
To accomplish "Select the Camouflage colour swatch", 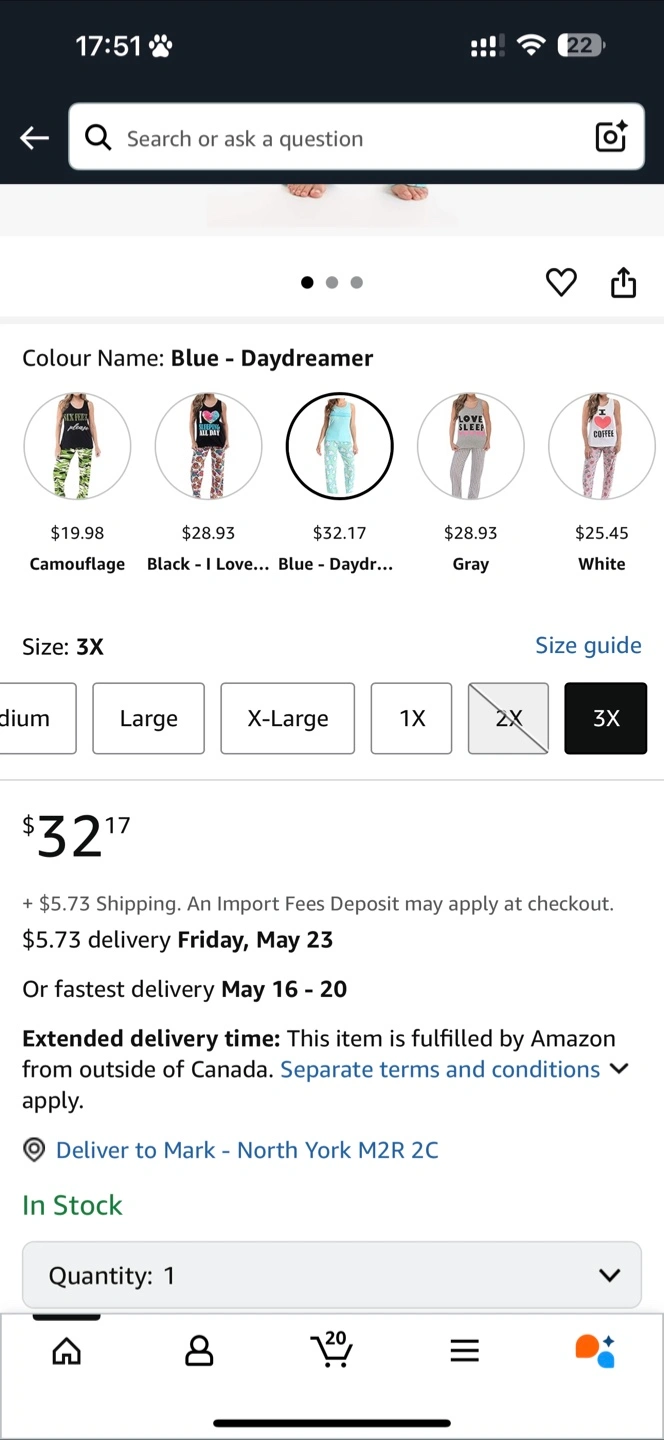I will click(77, 446).
